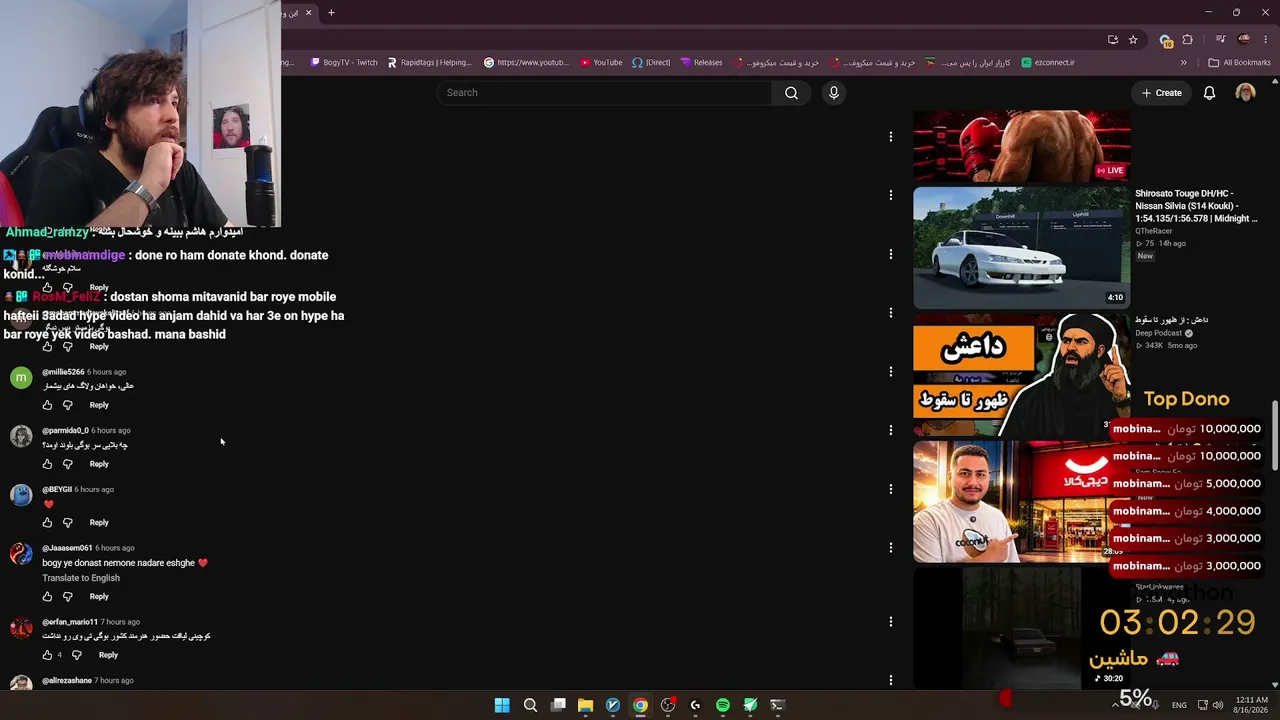
Task: Open the All Bookmarks folder
Action: (1239, 62)
